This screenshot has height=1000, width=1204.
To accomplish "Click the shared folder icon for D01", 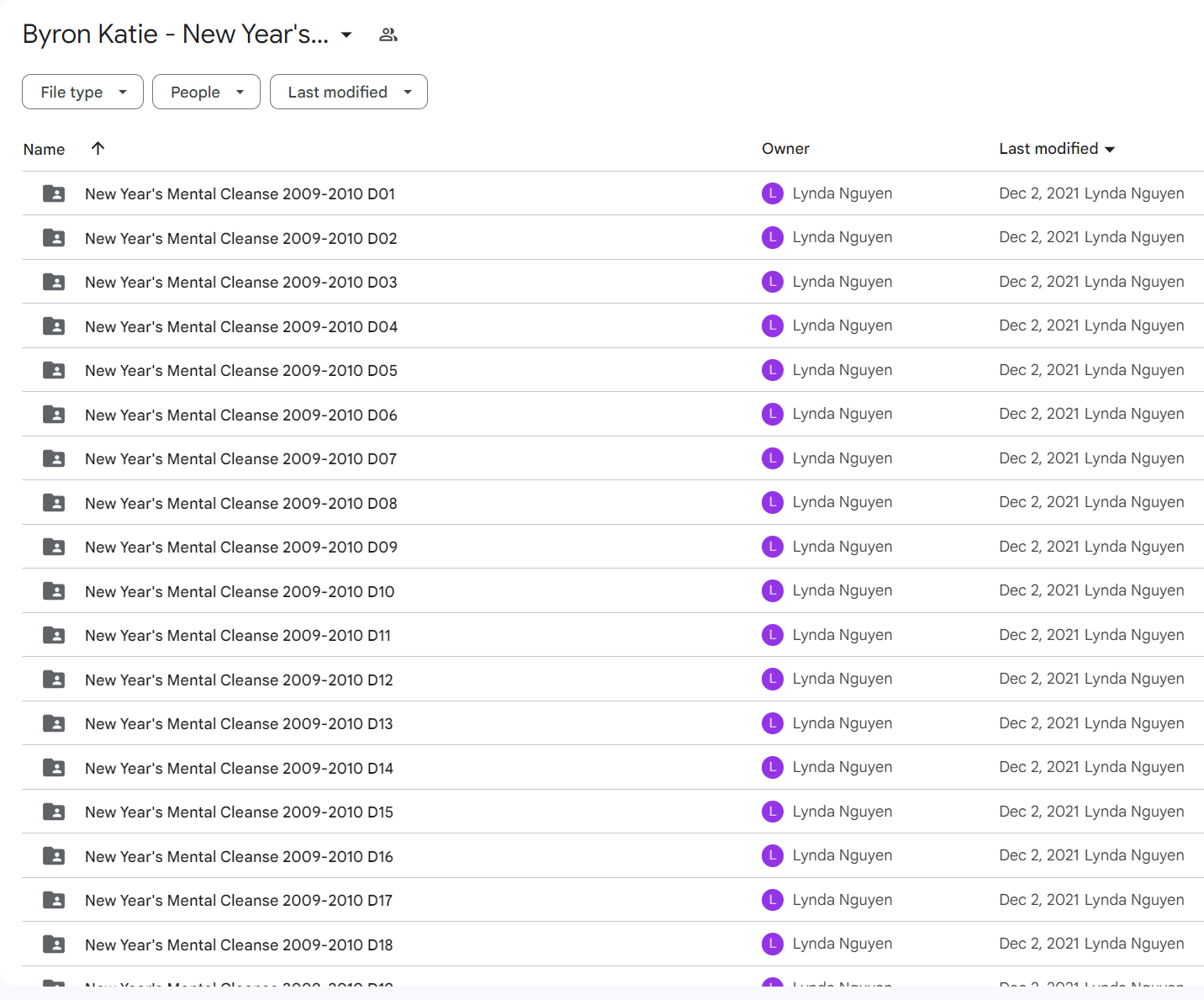I will click(54, 193).
